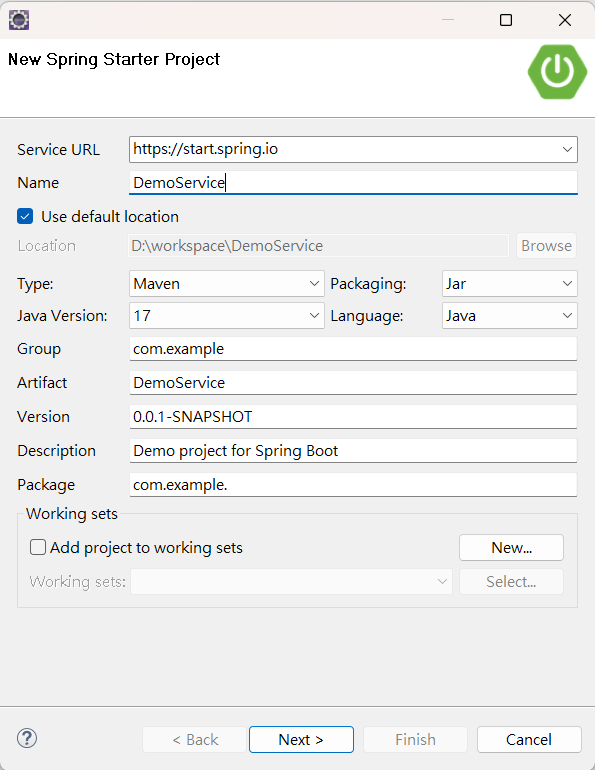Click the New... working set button
This screenshot has height=770, width=595.
511,548
